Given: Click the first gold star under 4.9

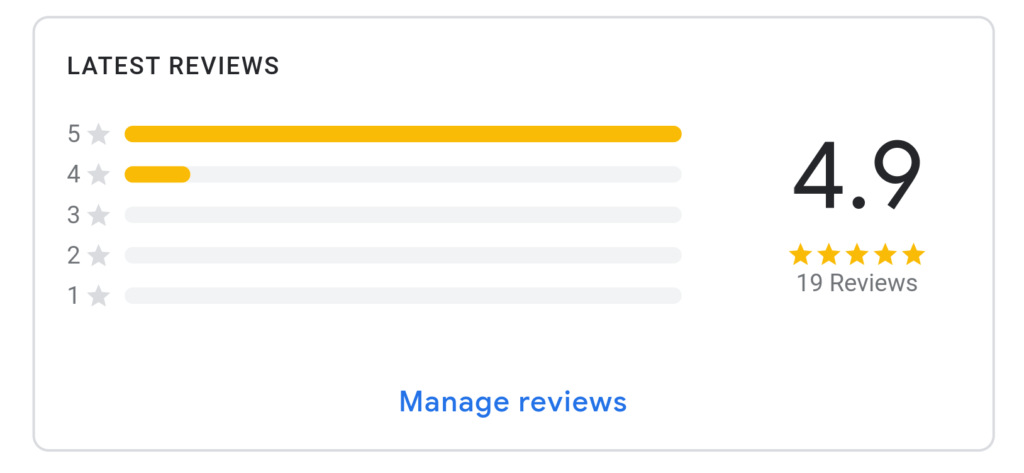Looking at the screenshot, I should [801, 254].
